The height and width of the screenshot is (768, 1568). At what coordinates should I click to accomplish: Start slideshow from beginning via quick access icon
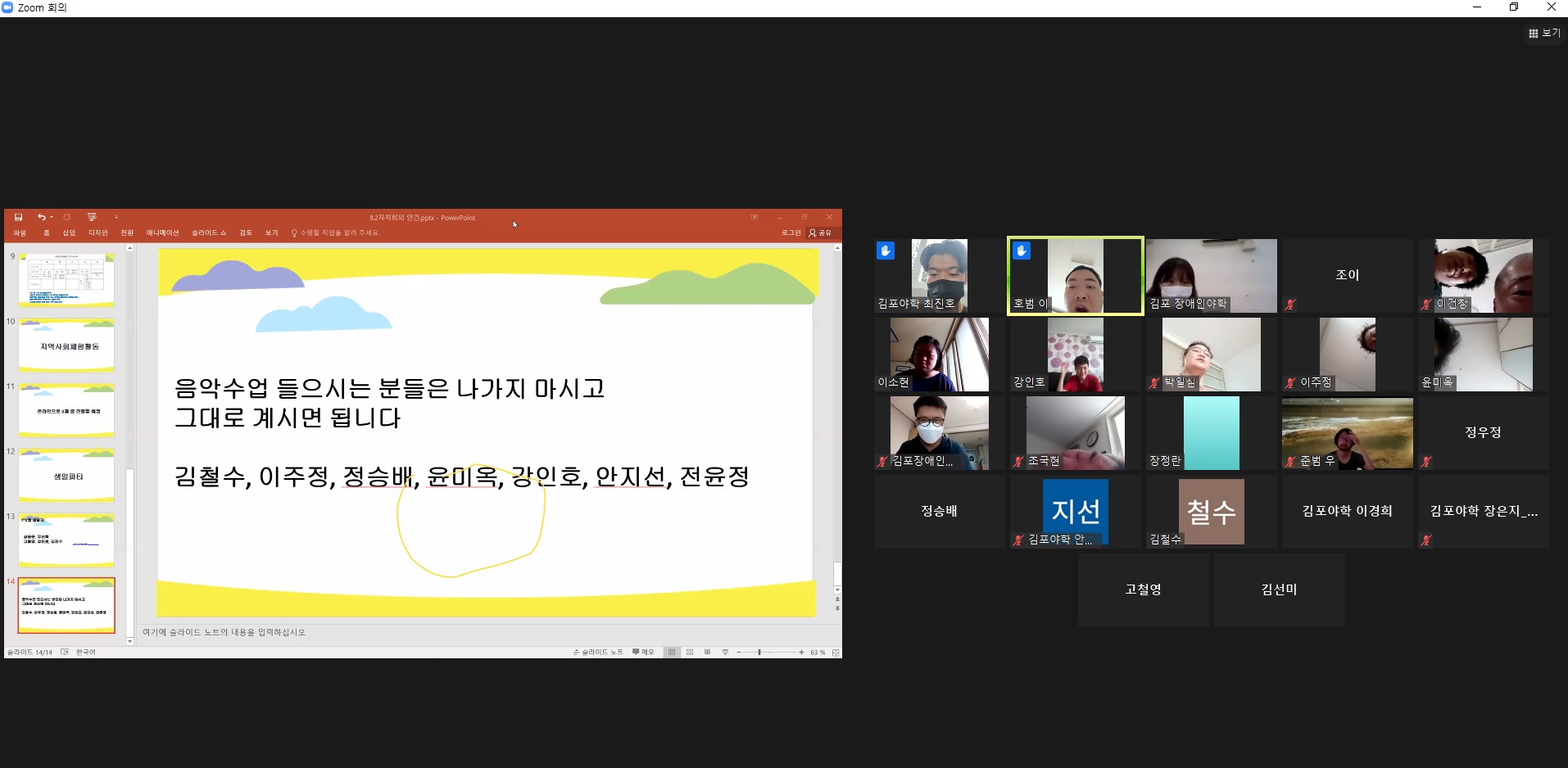(92, 218)
